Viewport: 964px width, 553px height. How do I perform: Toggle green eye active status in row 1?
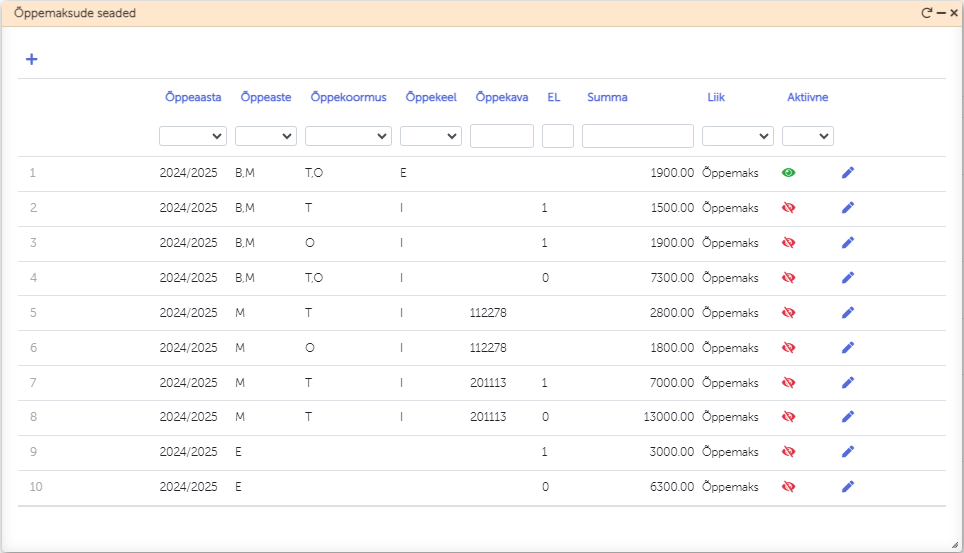click(788, 173)
